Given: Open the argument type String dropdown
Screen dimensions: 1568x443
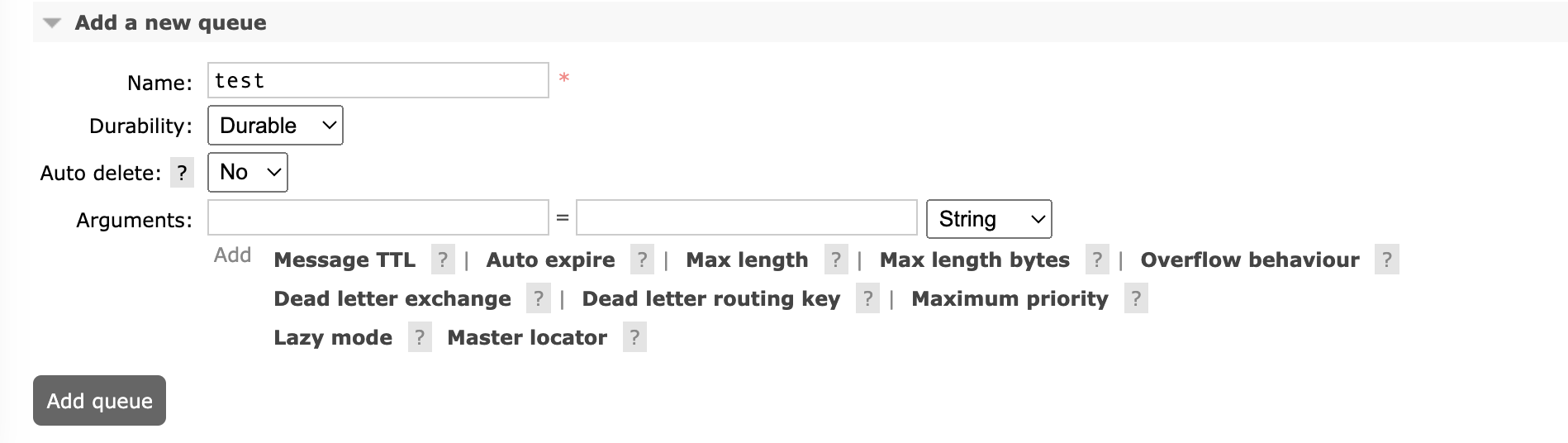Looking at the screenshot, I should click(x=989, y=219).
